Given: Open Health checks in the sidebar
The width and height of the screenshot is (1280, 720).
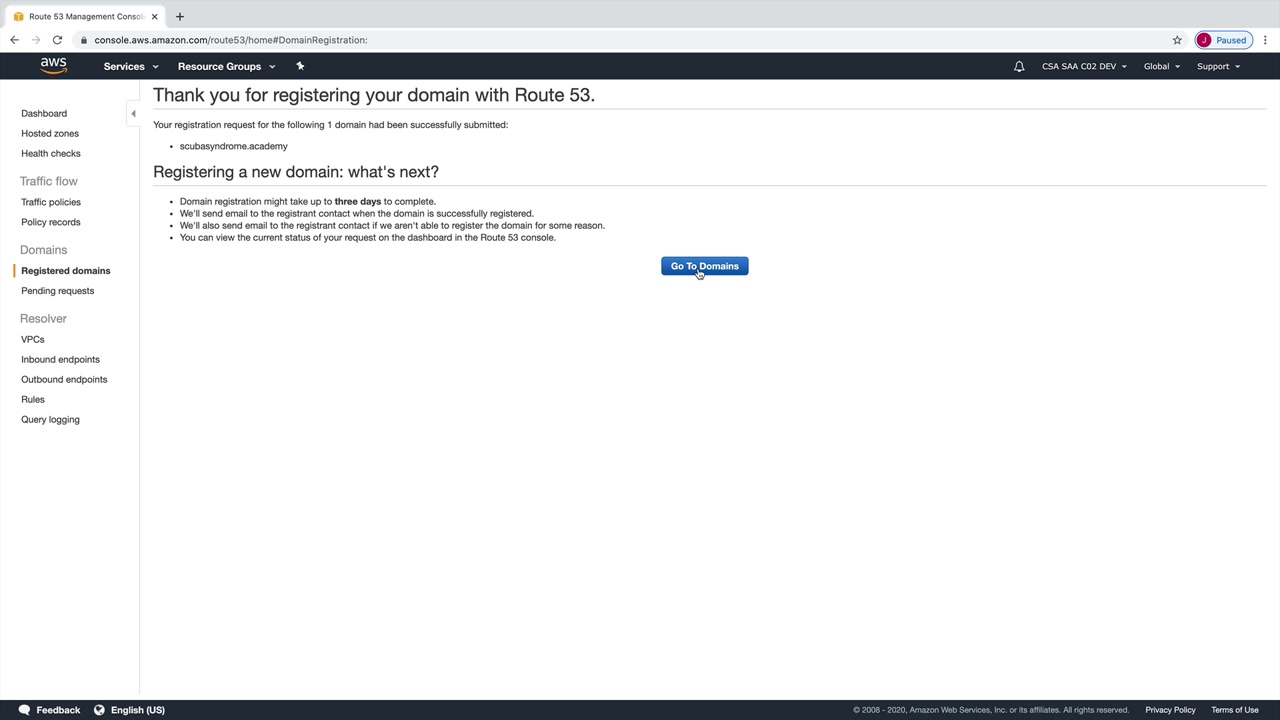Looking at the screenshot, I should 51,154.
